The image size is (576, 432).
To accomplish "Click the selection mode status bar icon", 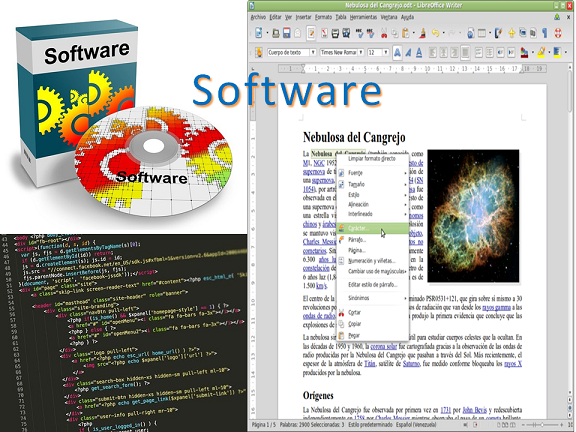I will click(465, 425).
